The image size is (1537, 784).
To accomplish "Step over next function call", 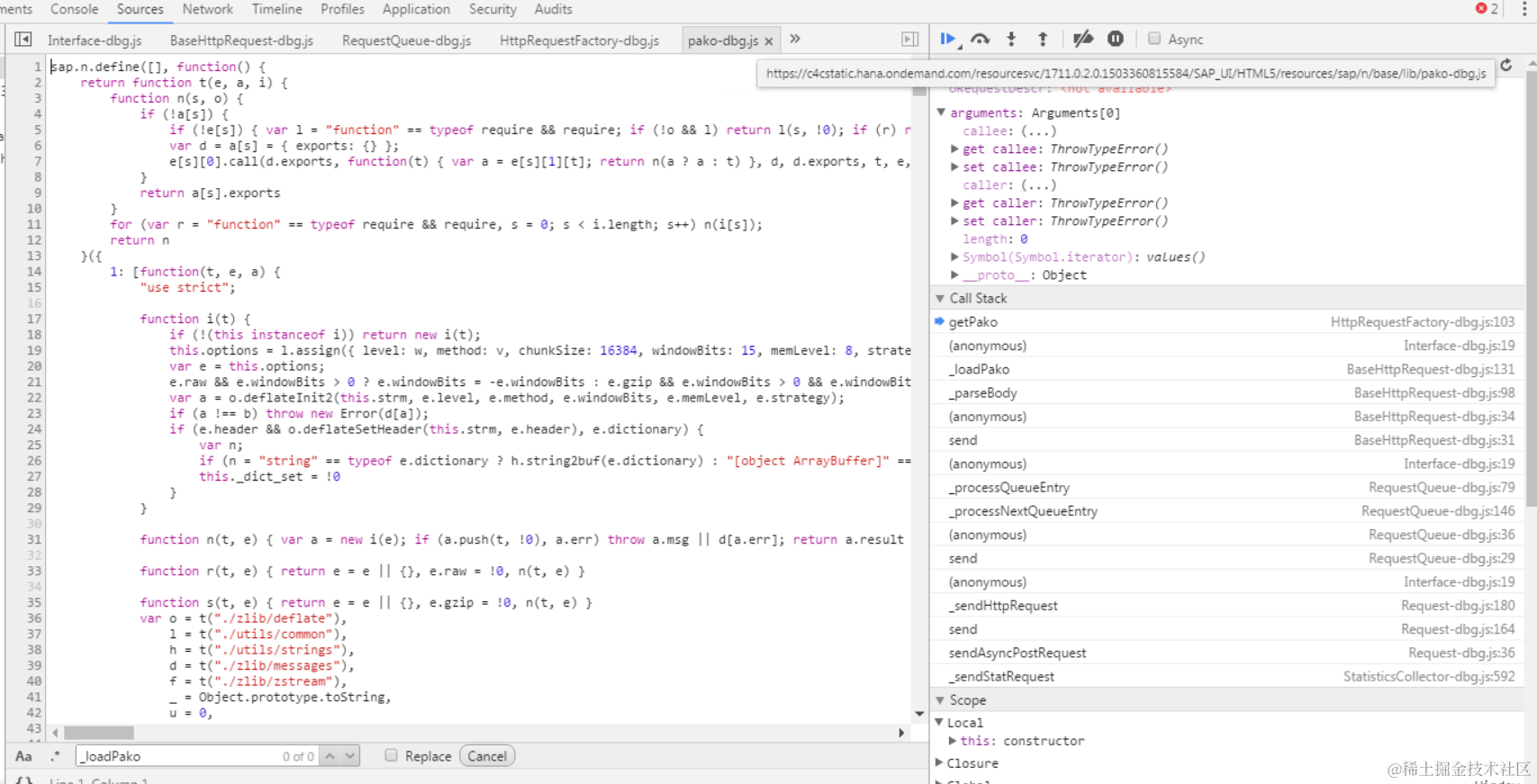I will coord(981,39).
